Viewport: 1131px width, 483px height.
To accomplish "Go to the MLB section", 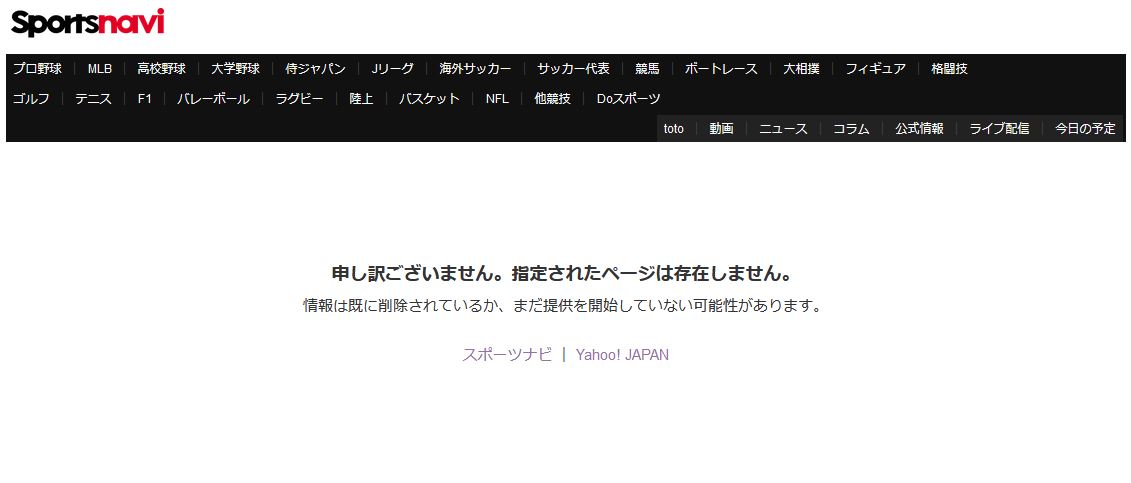I will coord(100,69).
